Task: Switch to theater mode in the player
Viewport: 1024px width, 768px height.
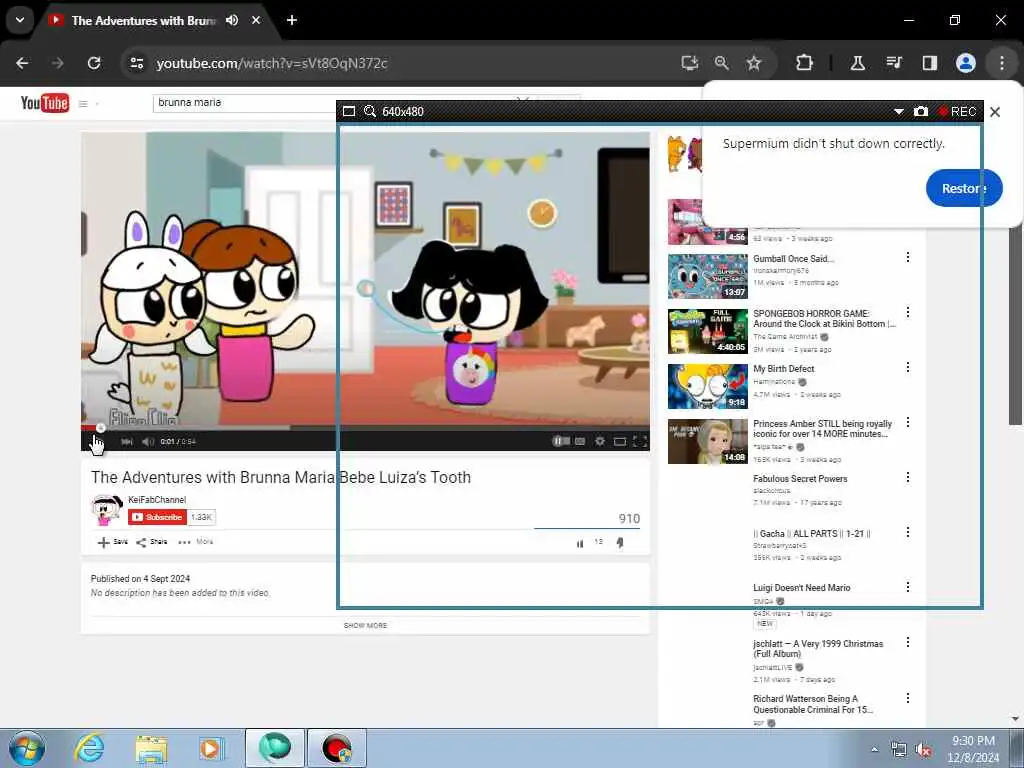Action: [x=620, y=441]
